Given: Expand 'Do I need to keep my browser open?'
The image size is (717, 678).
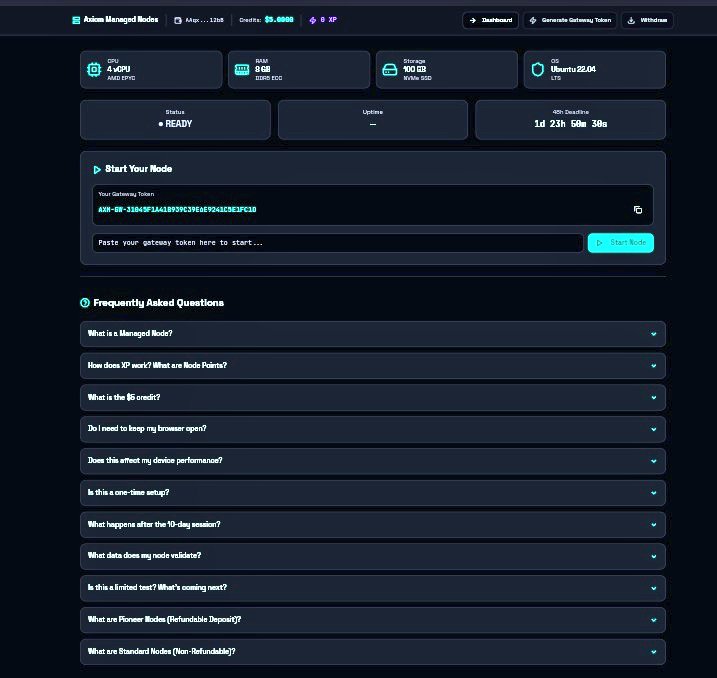Looking at the screenshot, I should point(373,429).
